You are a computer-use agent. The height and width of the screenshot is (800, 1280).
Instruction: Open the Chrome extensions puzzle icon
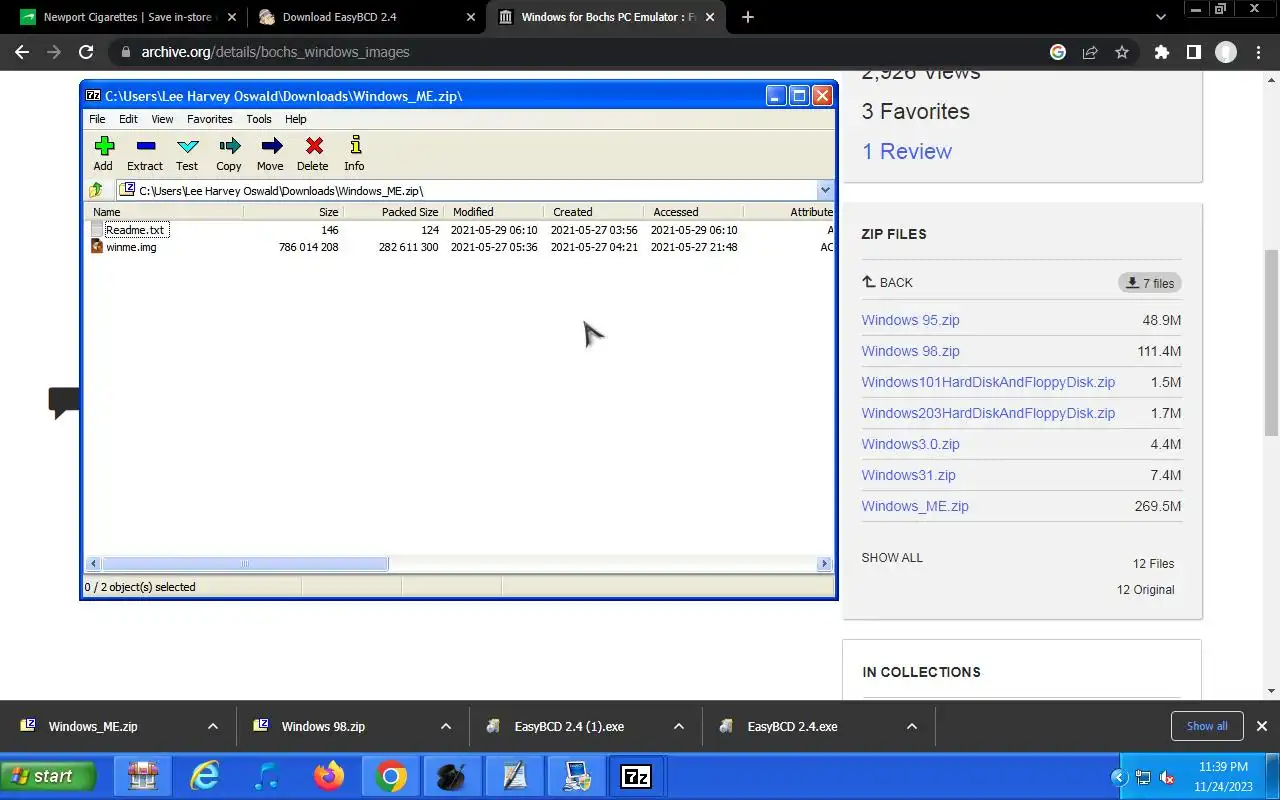point(1161,52)
